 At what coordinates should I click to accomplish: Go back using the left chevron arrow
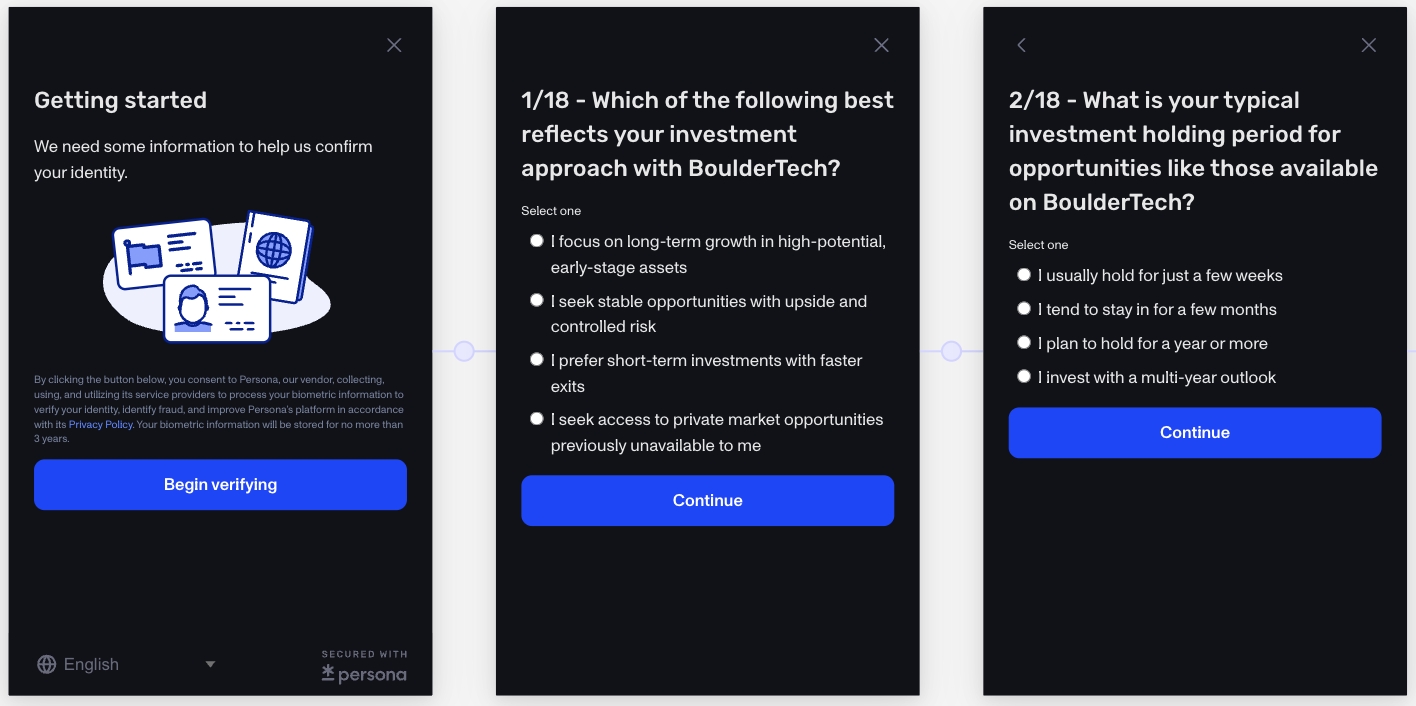coord(1021,45)
